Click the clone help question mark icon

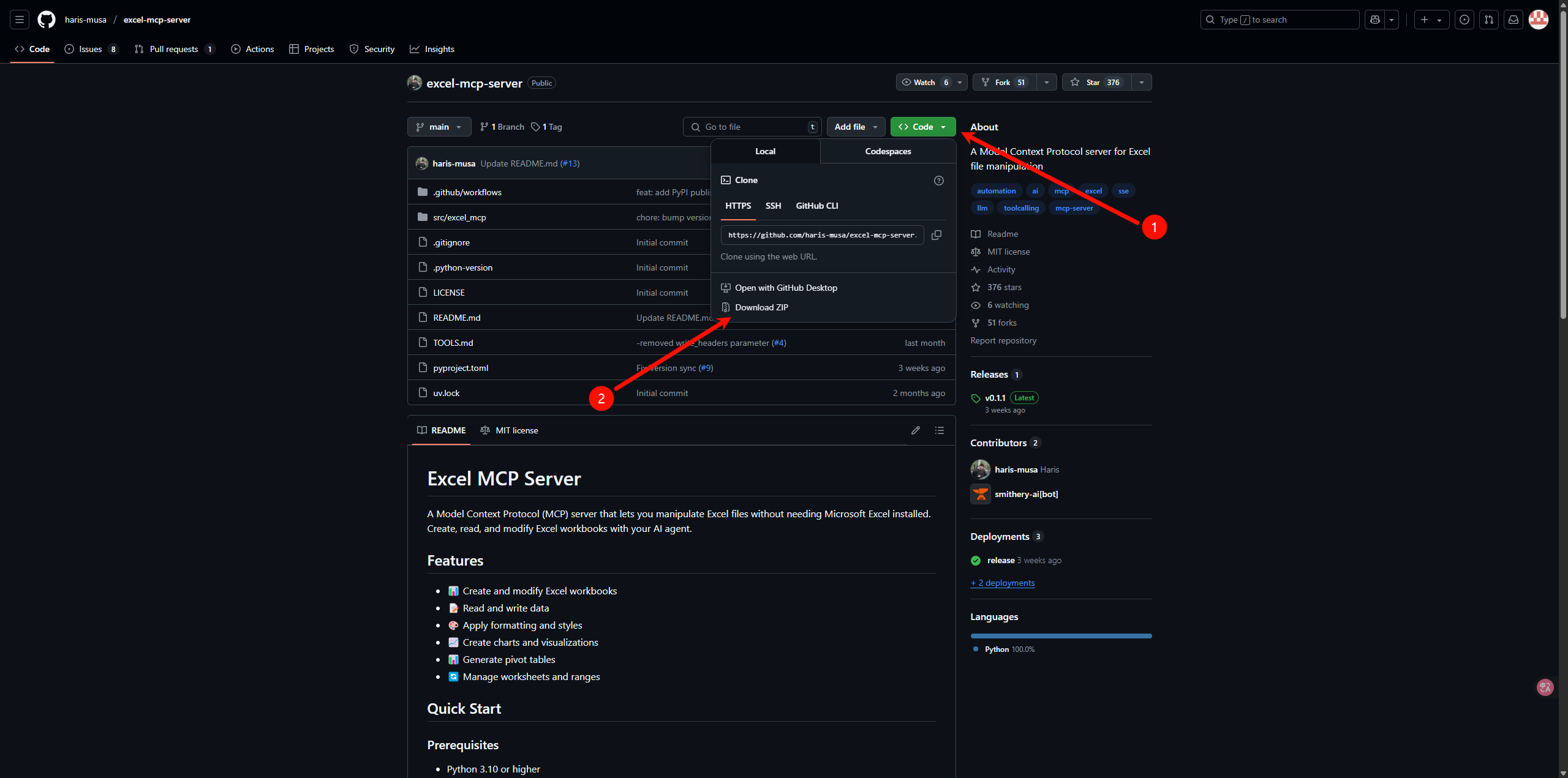click(x=939, y=181)
